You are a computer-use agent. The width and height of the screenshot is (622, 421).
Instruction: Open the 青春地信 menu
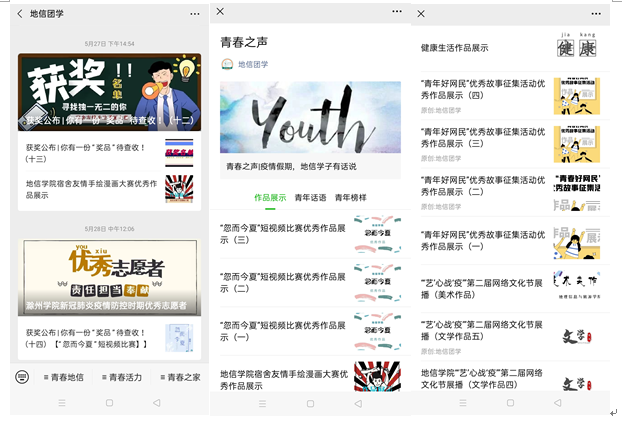tap(63, 377)
